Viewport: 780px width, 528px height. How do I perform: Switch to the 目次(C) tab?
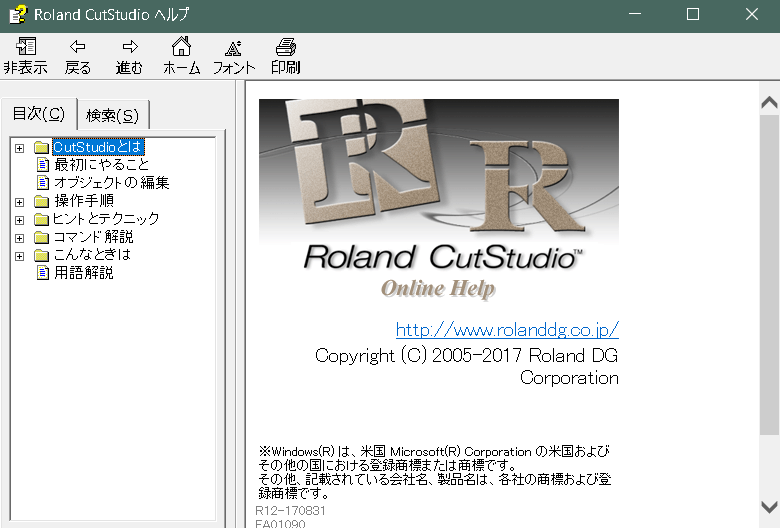tap(39, 114)
